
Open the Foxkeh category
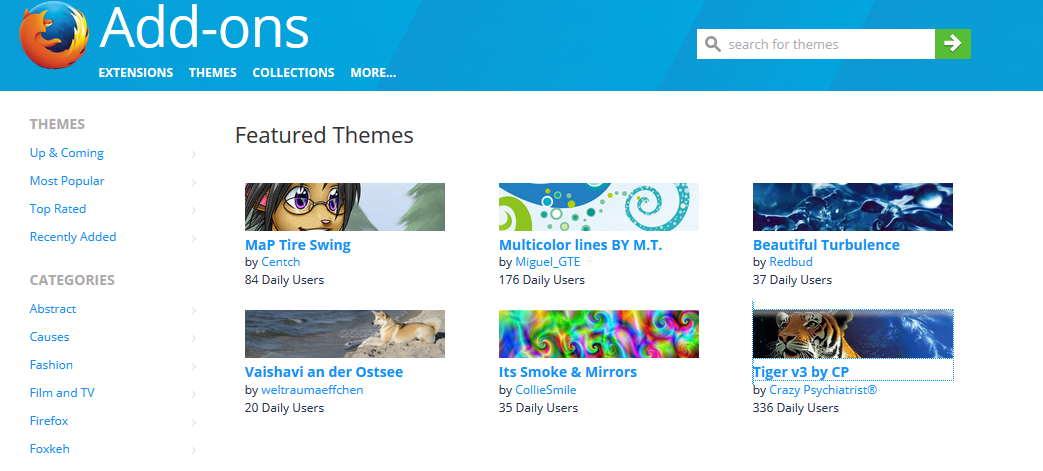(x=50, y=449)
